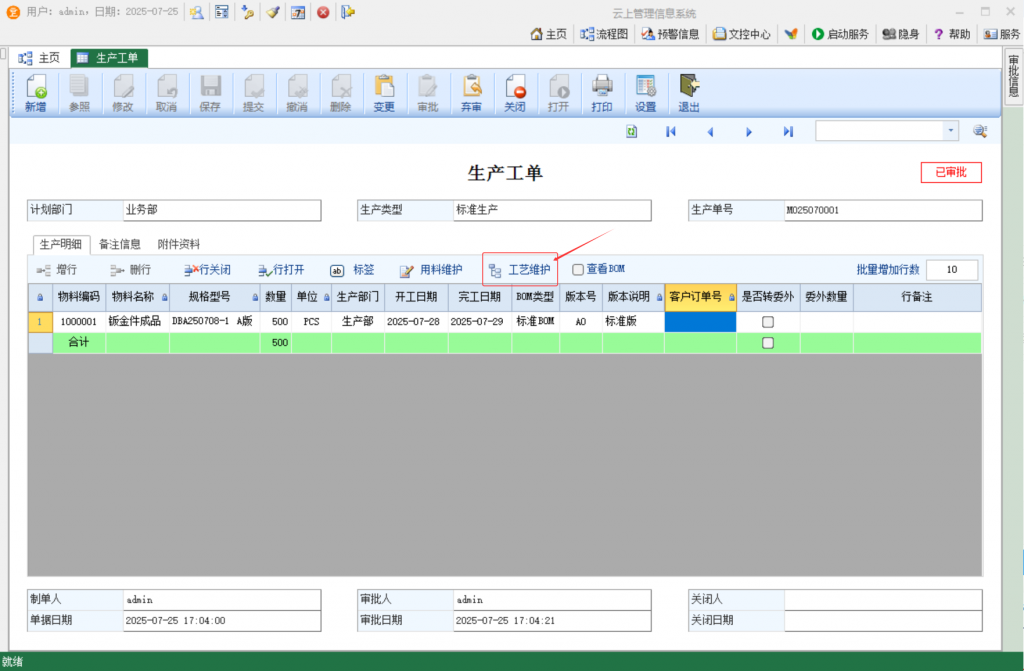This screenshot has height=671, width=1024.
Task: Go to next record arrow
Action: 749,131
